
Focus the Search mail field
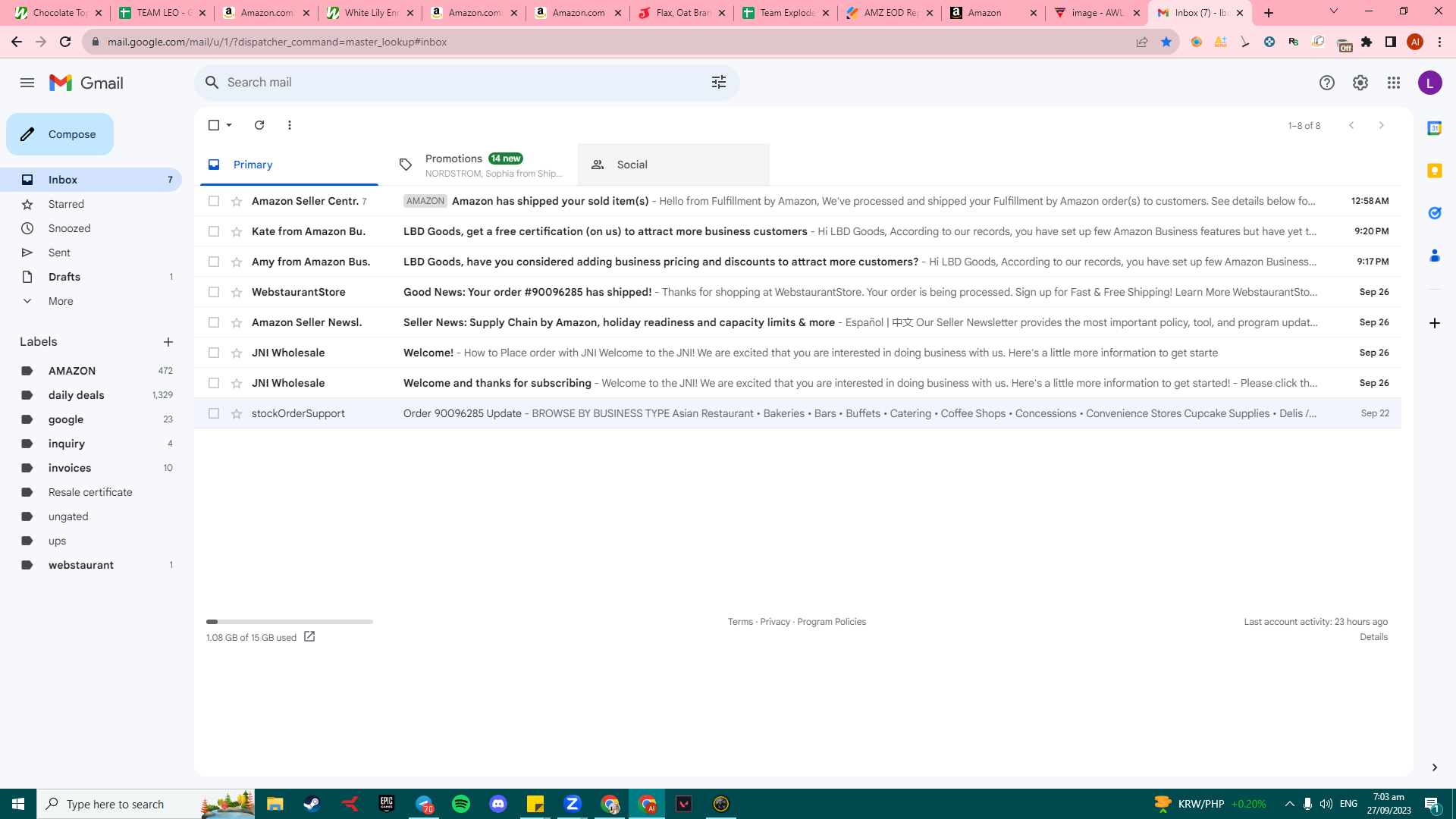[466, 82]
